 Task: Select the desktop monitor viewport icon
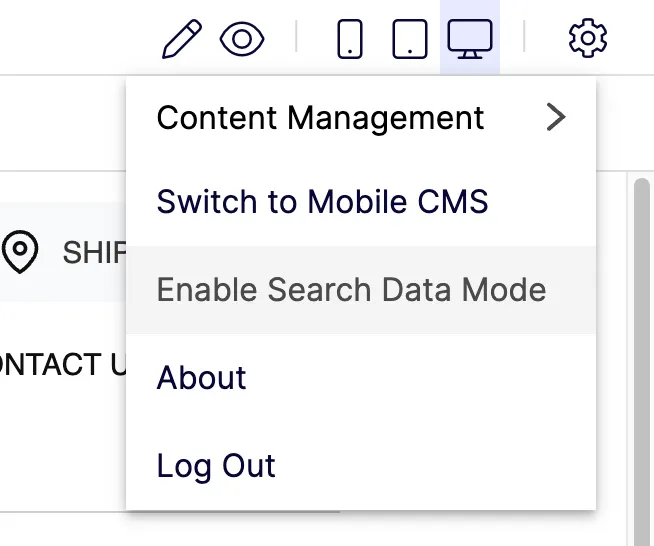[x=470, y=38]
